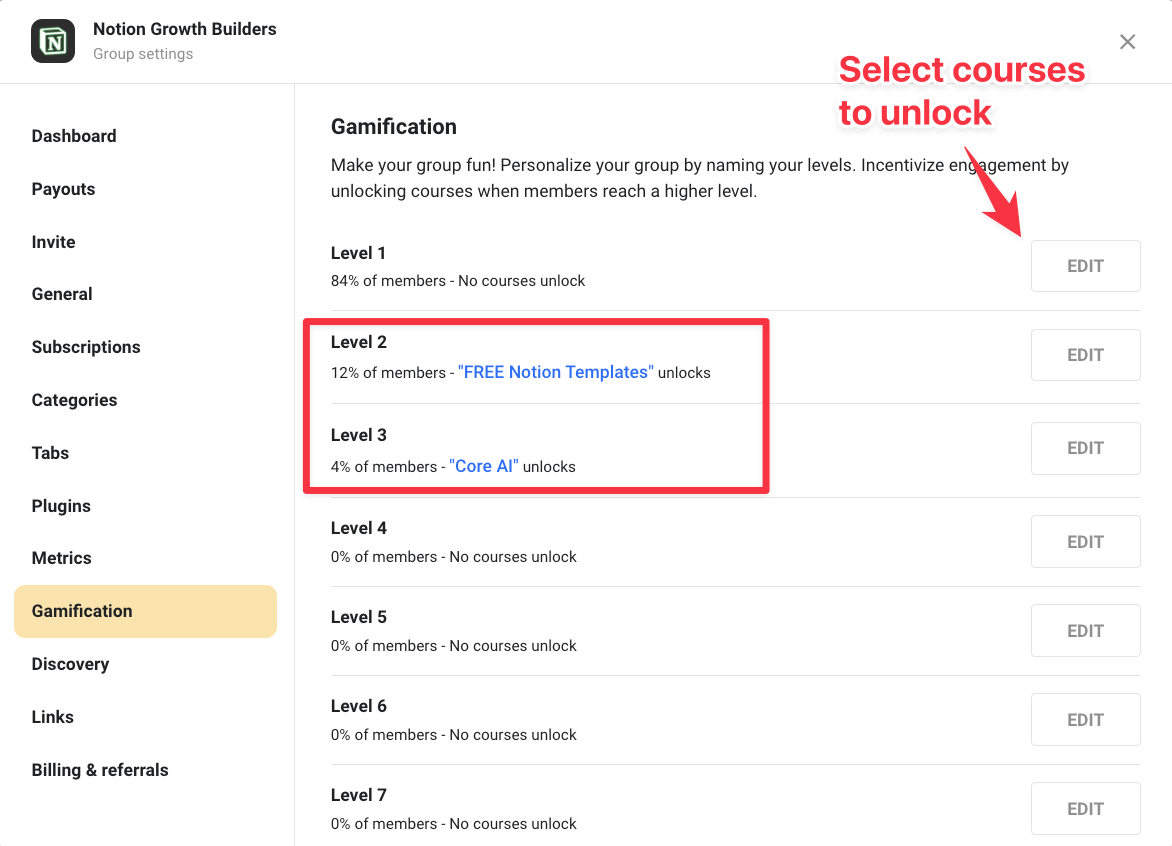
Task: Open the Tabs settings page
Action: click(50, 453)
